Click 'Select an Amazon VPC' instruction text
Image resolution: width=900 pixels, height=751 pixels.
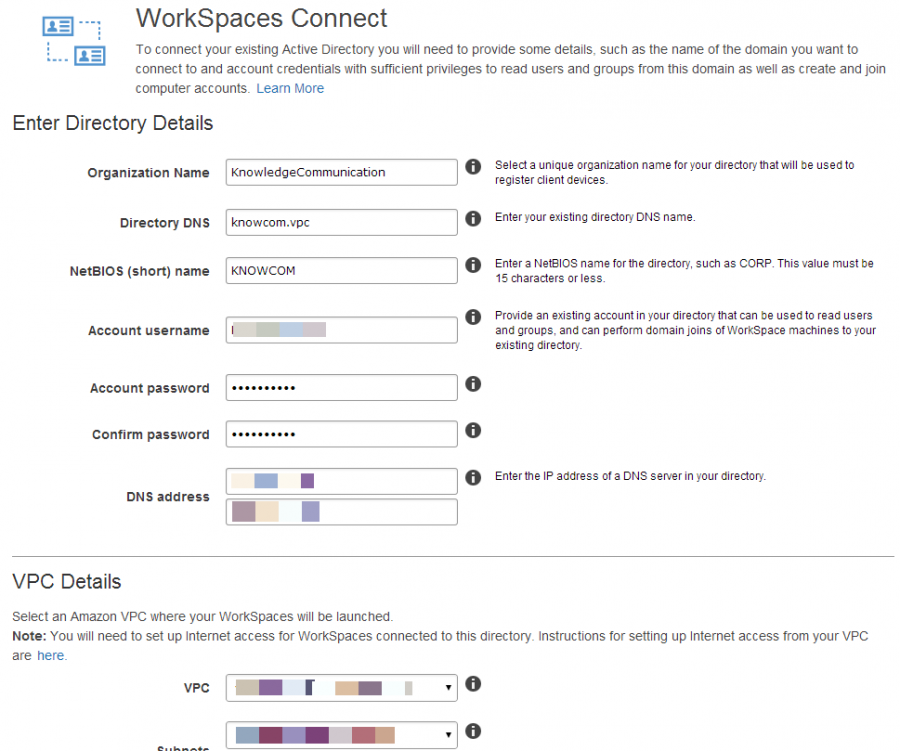pos(203,617)
